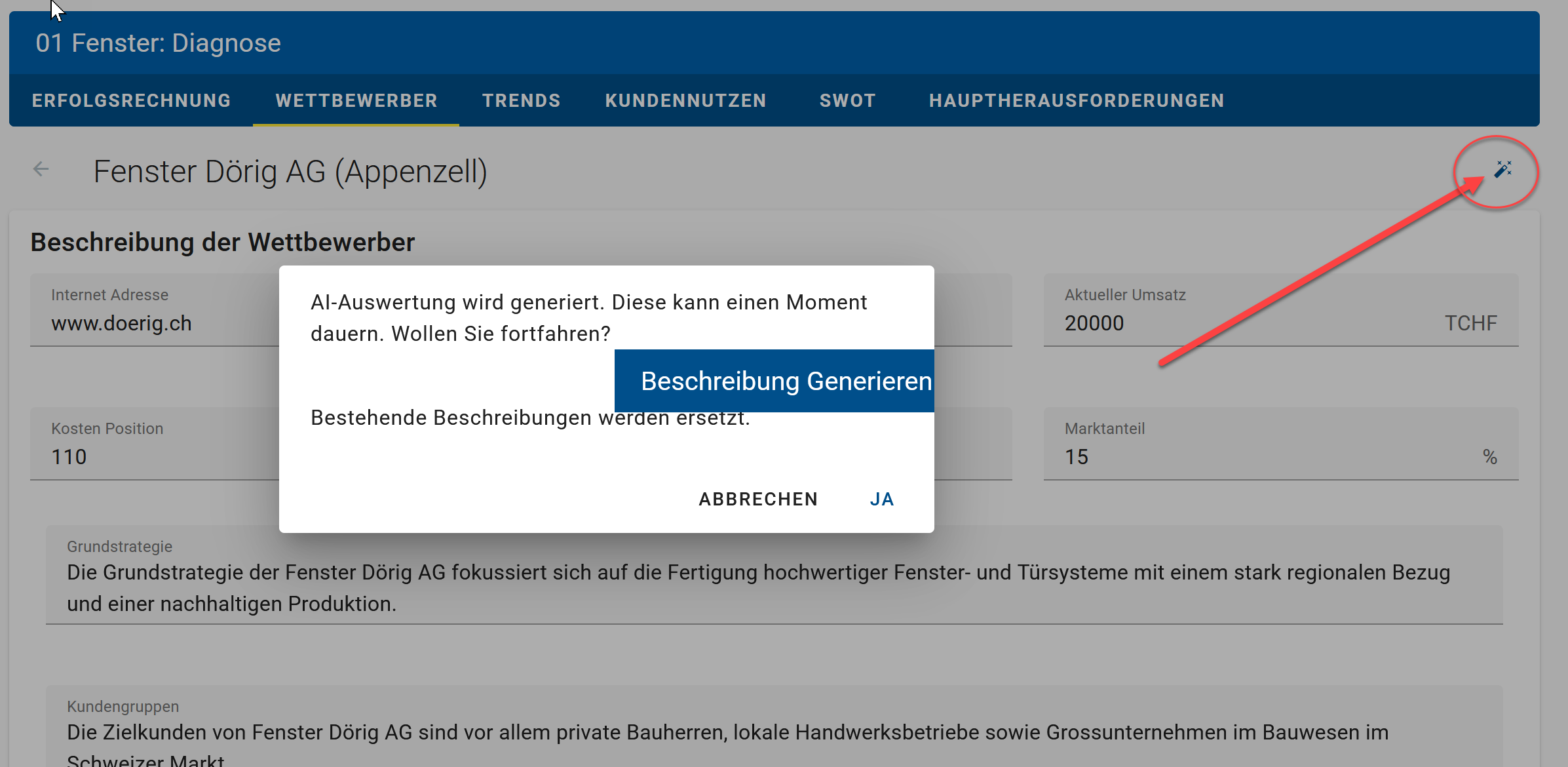Viewport: 1568px width, 767px height.
Task: Open the Erfolgsrechnung tab
Action: coord(131,100)
